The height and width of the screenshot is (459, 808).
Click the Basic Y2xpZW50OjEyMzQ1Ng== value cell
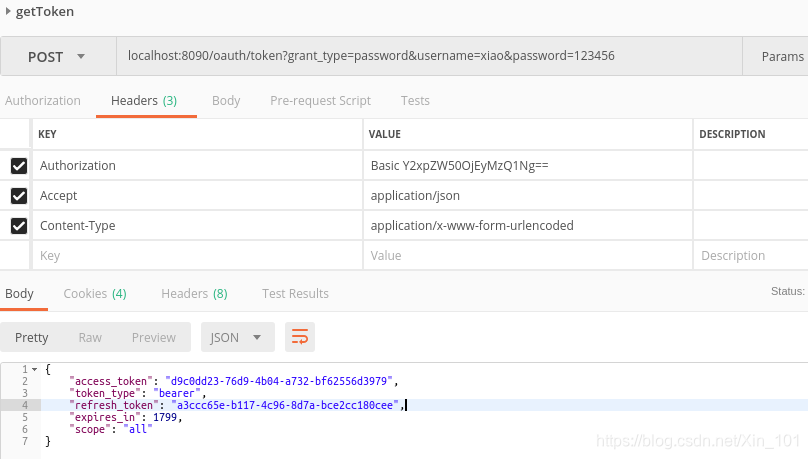528,165
